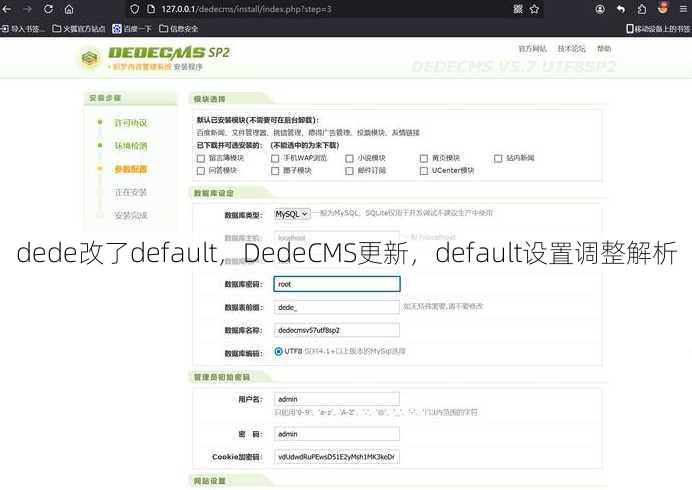This screenshot has height=490, width=692.
Task: Click the 127.0.0.1 address bar URL
Action: tap(246, 9)
